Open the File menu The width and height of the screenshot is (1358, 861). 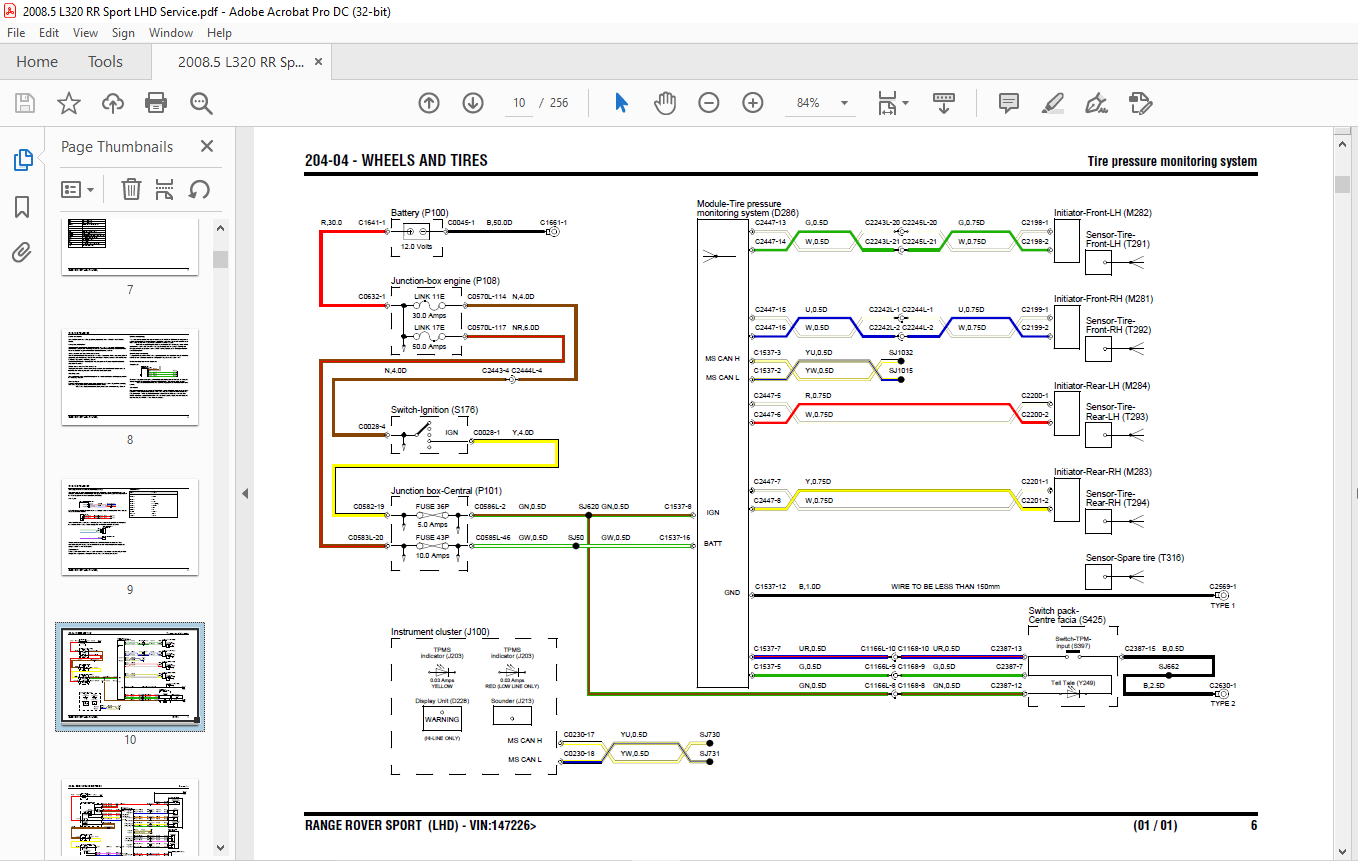[x=16, y=33]
